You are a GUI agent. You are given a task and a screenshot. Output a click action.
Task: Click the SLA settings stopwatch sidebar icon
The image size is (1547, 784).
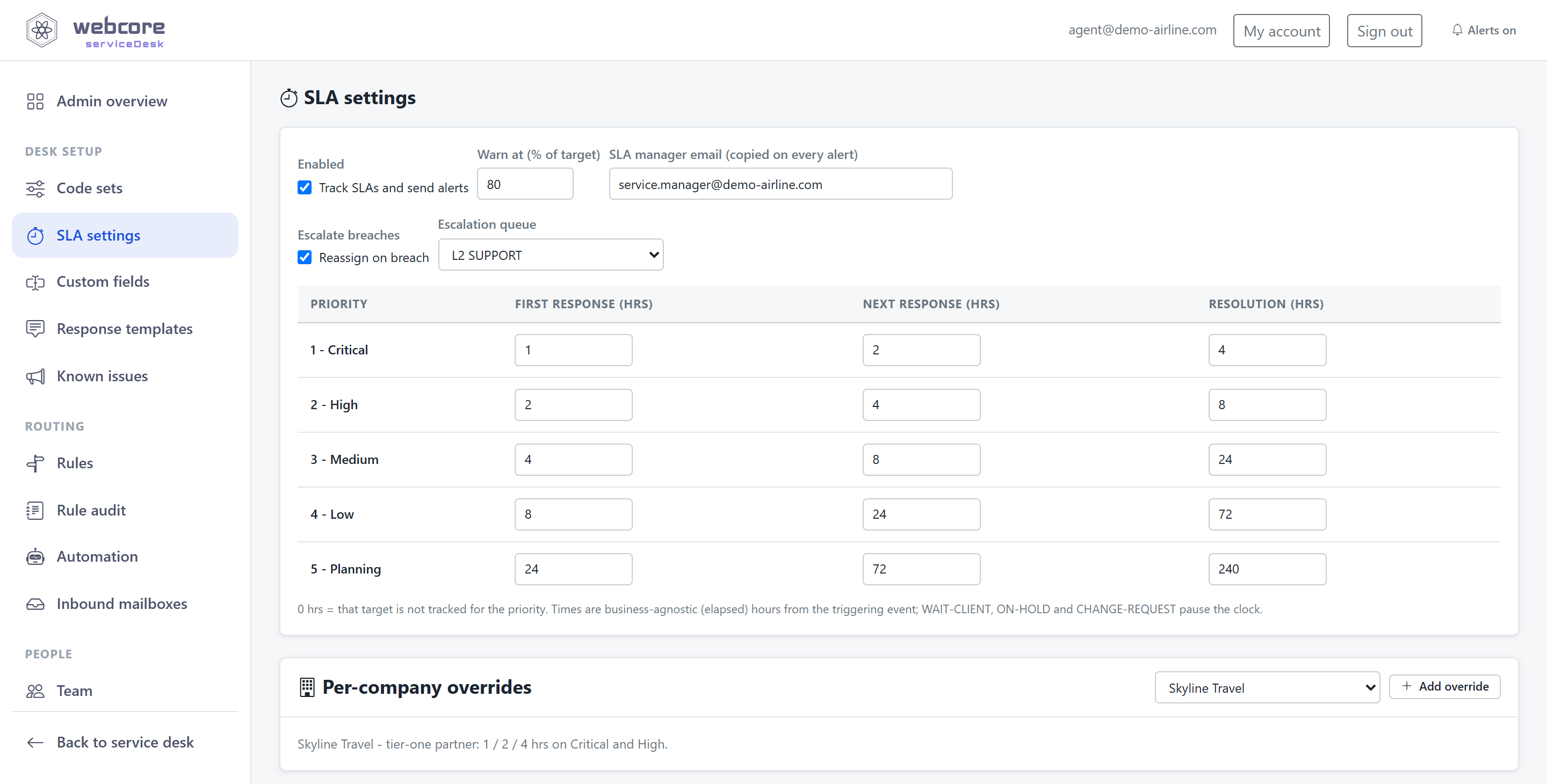(35, 235)
